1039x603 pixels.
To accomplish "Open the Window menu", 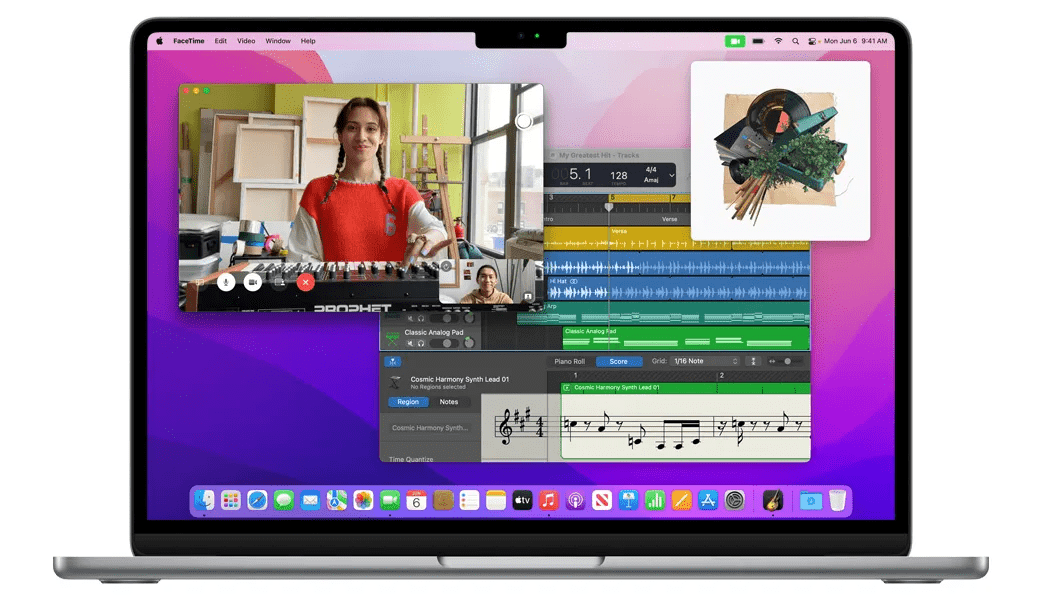I will 278,41.
